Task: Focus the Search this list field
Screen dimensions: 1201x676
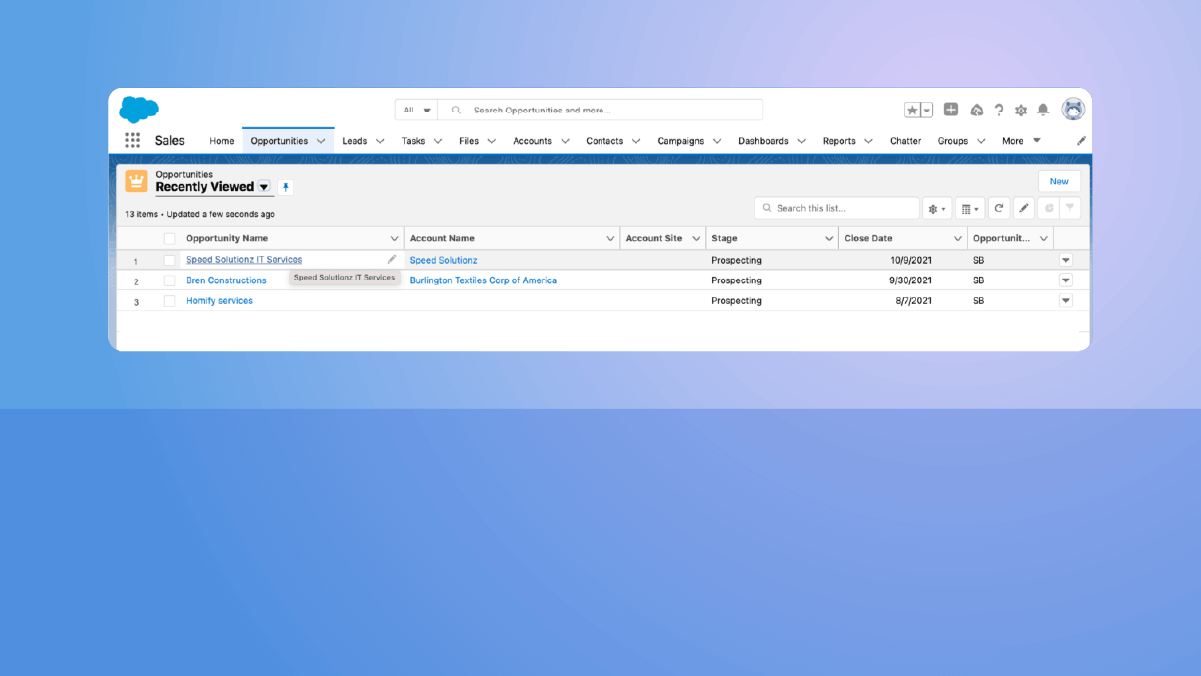Action: click(837, 208)
